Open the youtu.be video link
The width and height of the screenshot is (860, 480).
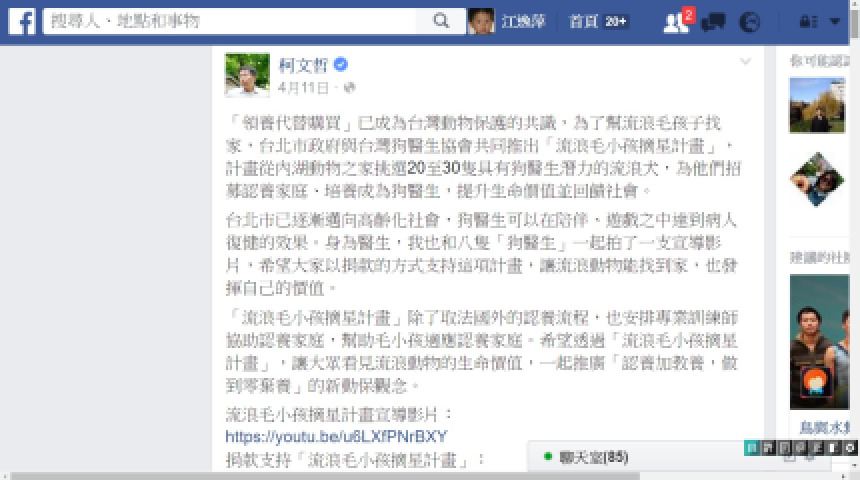tap(336, 437)
